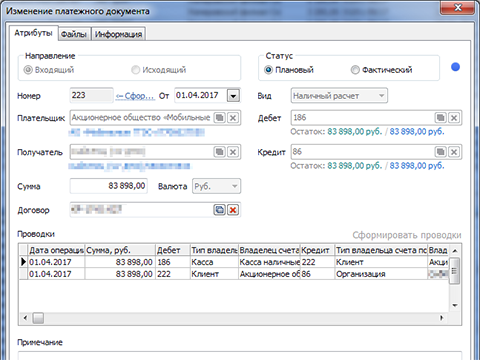
Task: Open the date picker dropdown for От
Action: coord(233,96)
